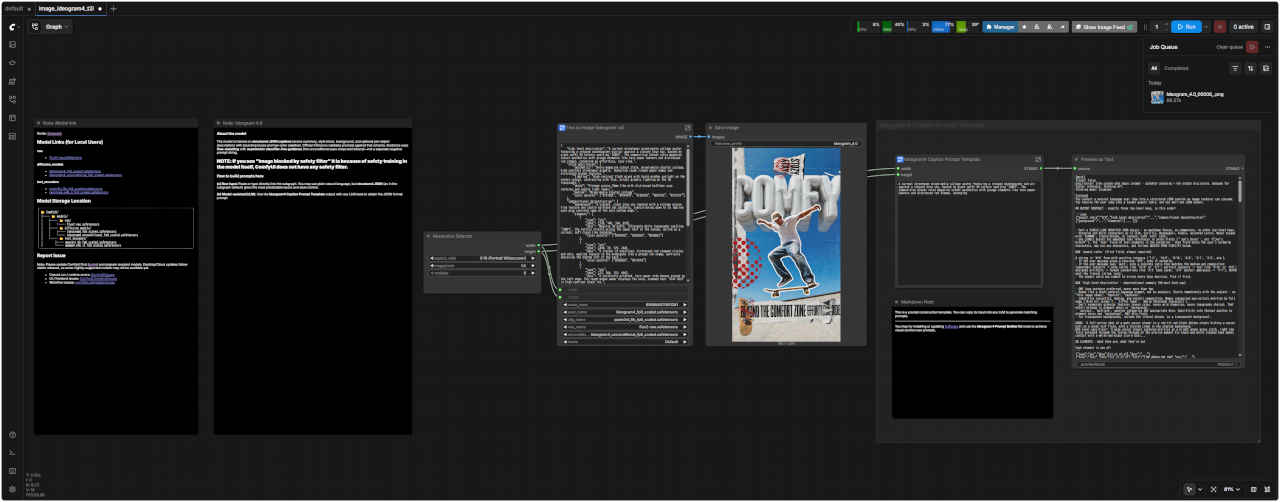
Task: Click select mode icon in bottom-right toolbar
Action: click(1189, 489)
